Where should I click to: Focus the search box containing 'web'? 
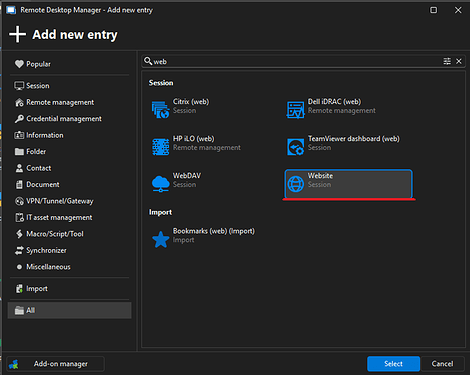pyautogui.click(x=297, y=61)
